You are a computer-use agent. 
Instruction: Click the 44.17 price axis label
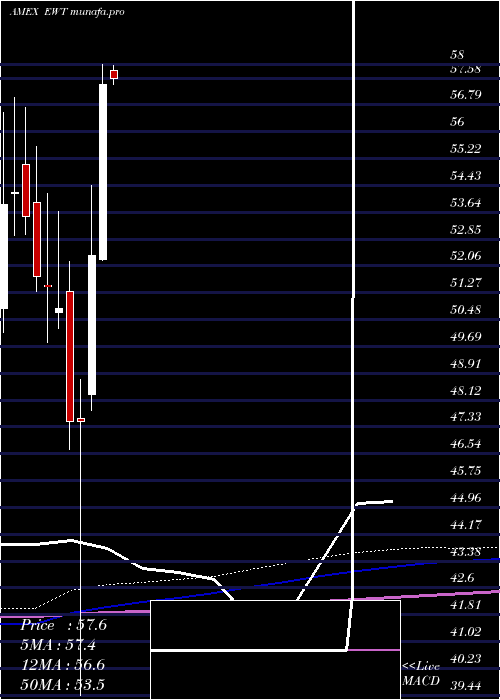(x=466, y=525)
